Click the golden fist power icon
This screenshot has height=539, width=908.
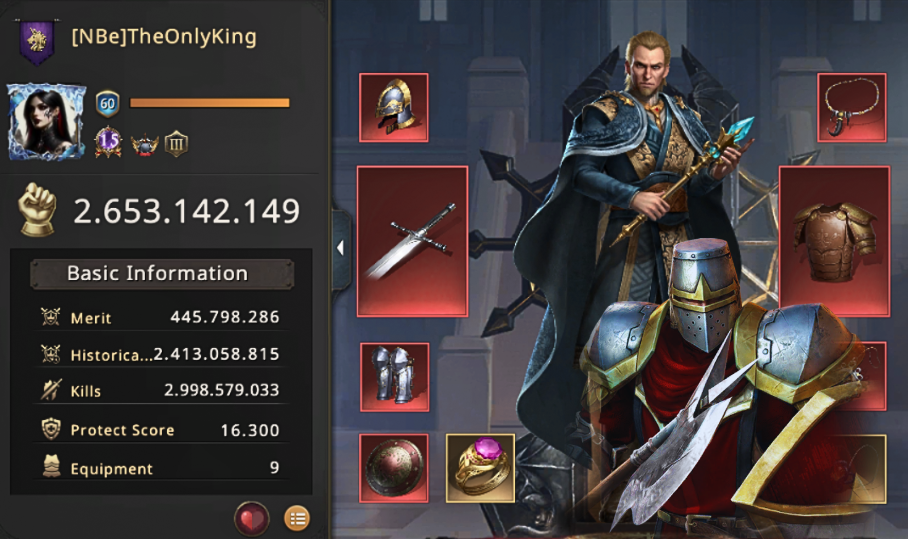(38, 210)
